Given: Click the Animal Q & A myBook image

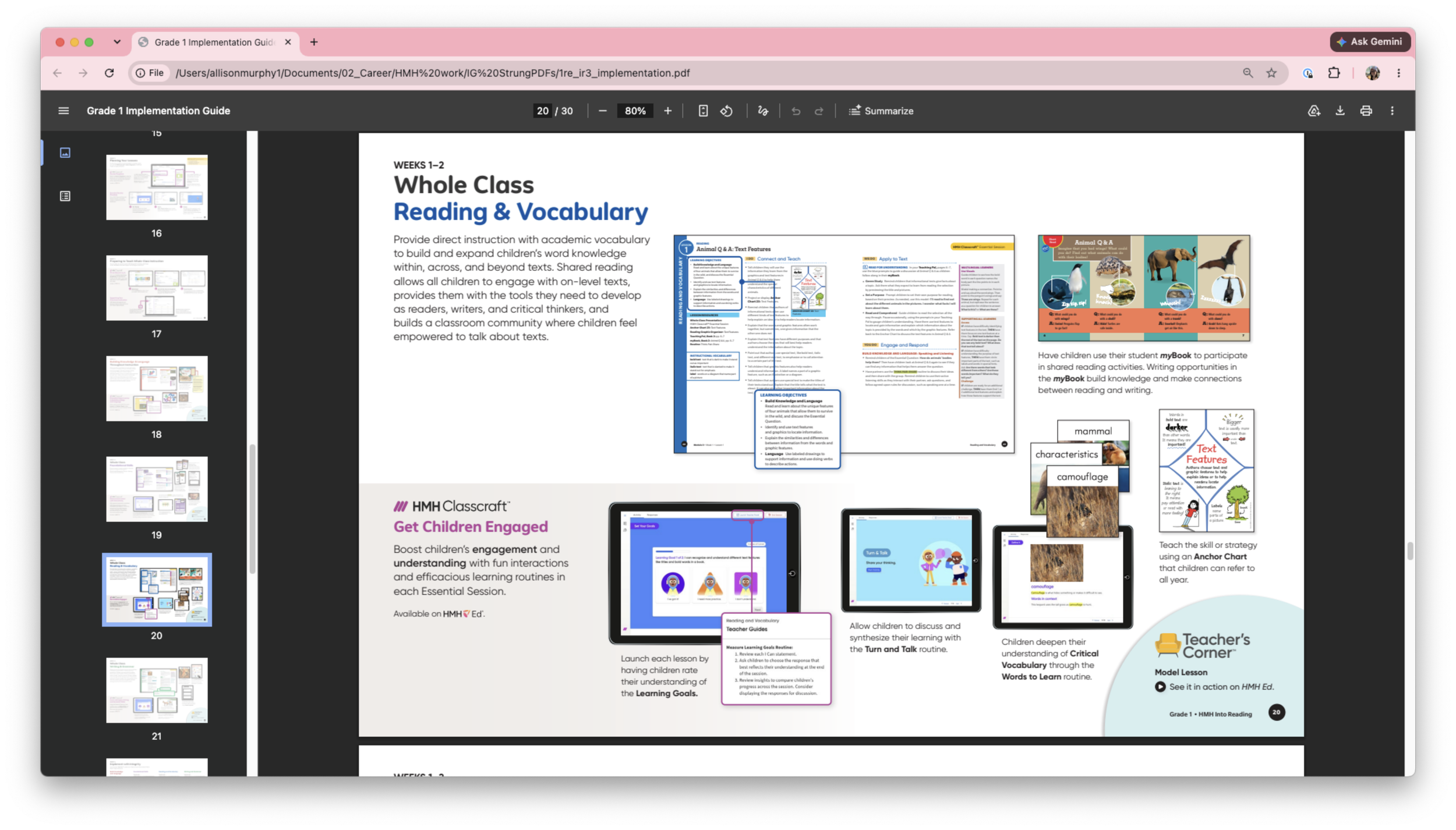Looking at the screenshot, I should [x=1144, y=288].
